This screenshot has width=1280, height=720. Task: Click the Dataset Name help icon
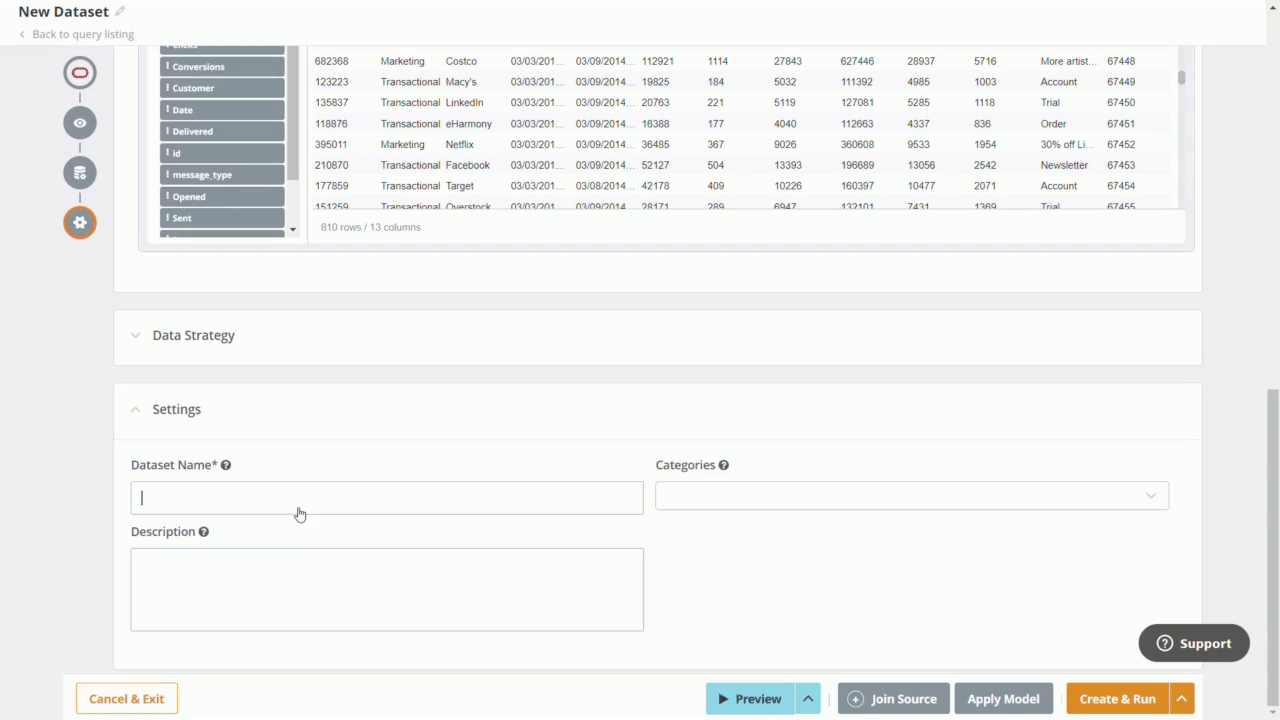click(226, 465)
